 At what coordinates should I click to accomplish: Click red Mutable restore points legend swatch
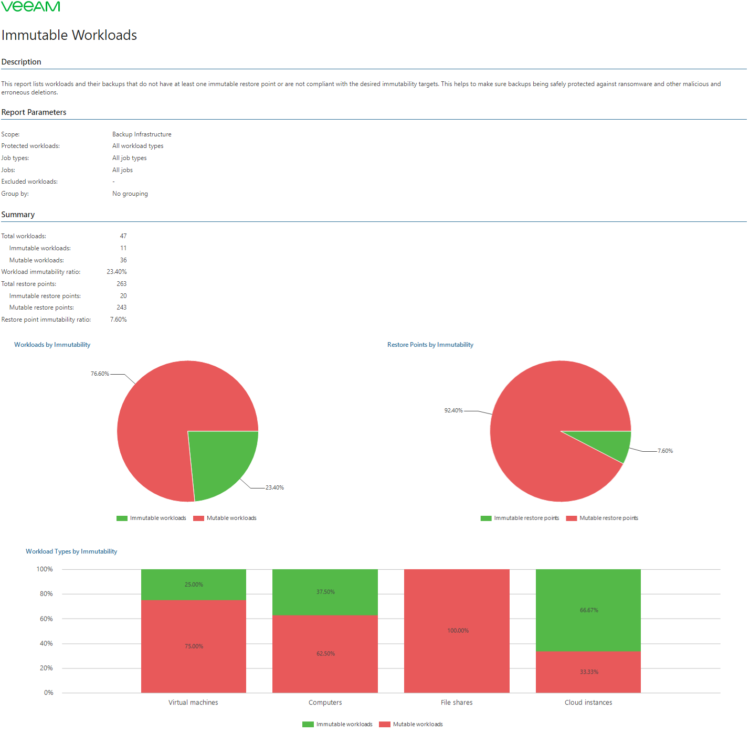571,518
